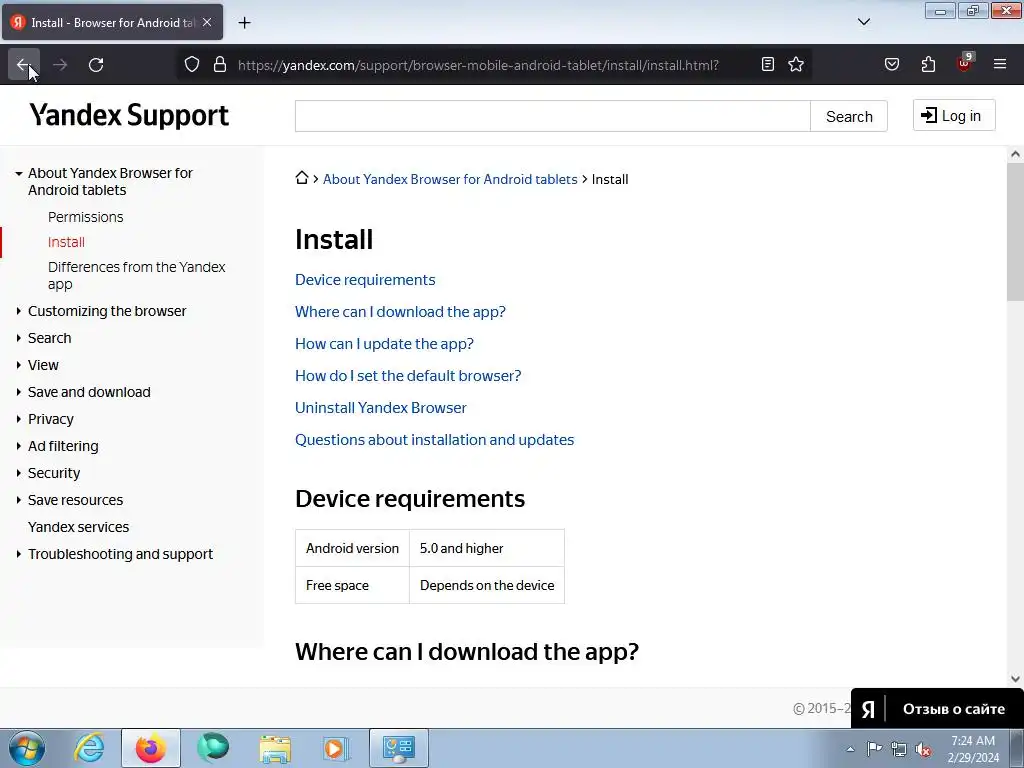The image size is (1024, 768).
Task: Open the Action Center flag tray icon
Action: (874, 749)
